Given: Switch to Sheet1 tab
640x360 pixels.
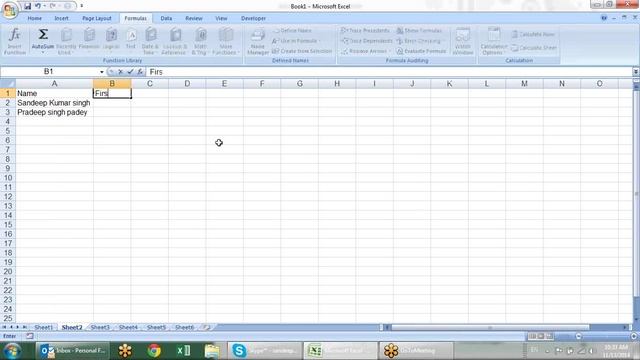Looking at the screenshot, I should point(43,327).
